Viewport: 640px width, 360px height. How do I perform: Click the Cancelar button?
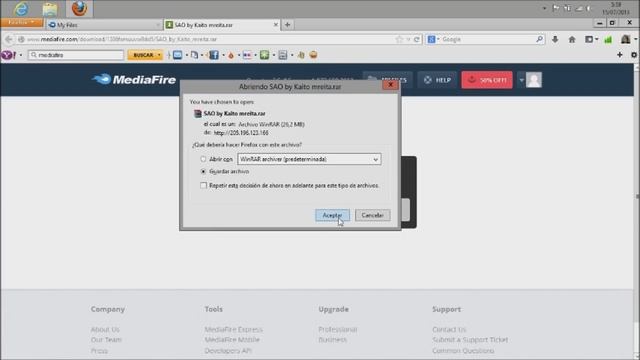pyautogui.click(x=372, y=216)
